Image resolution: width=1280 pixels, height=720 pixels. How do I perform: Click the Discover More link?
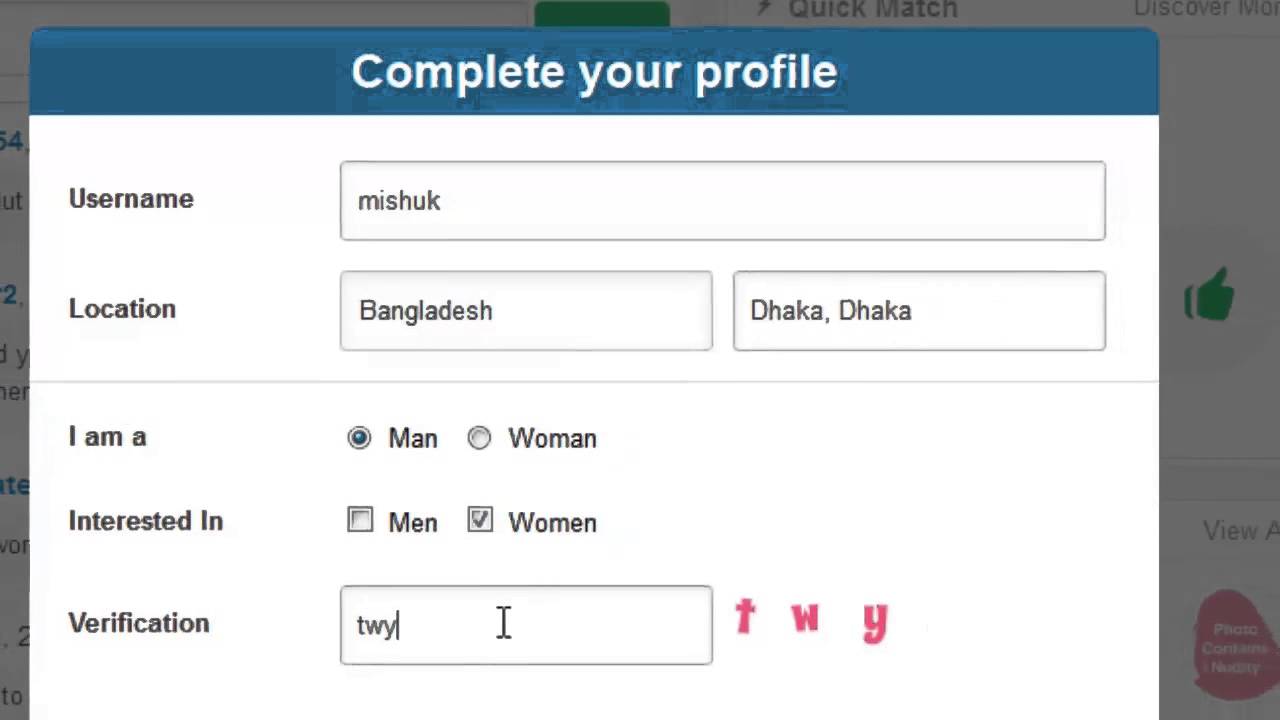pyautogui.click(x=1206, y=9)
